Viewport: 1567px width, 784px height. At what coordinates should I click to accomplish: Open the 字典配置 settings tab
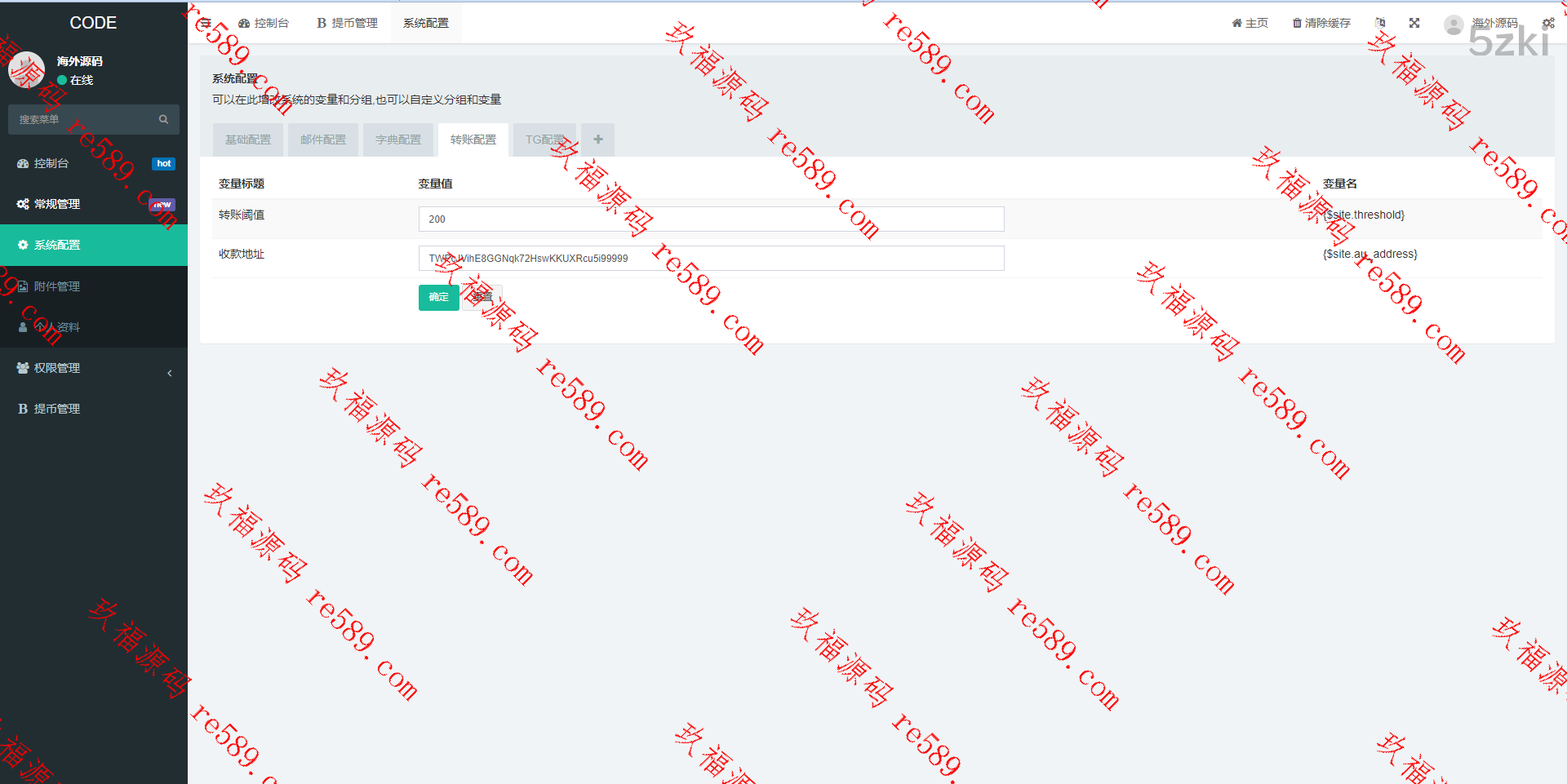(398, 140)
